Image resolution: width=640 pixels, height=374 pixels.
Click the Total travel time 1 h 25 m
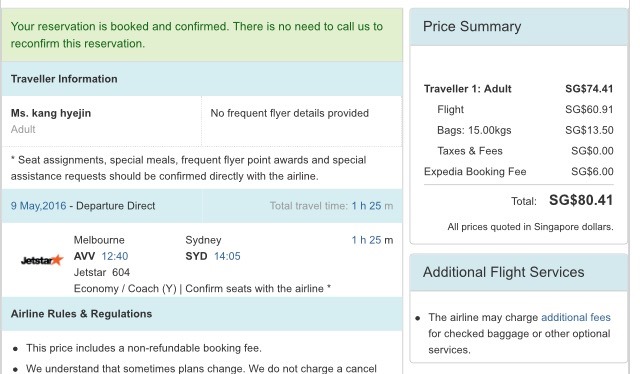331,206
